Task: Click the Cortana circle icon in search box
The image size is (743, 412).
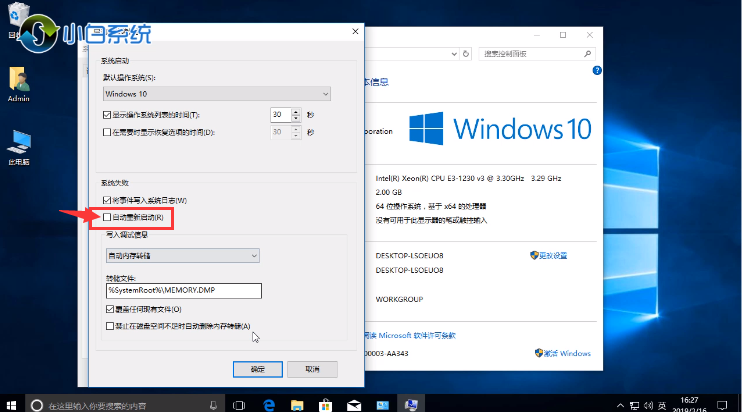Action: (36, 405)
